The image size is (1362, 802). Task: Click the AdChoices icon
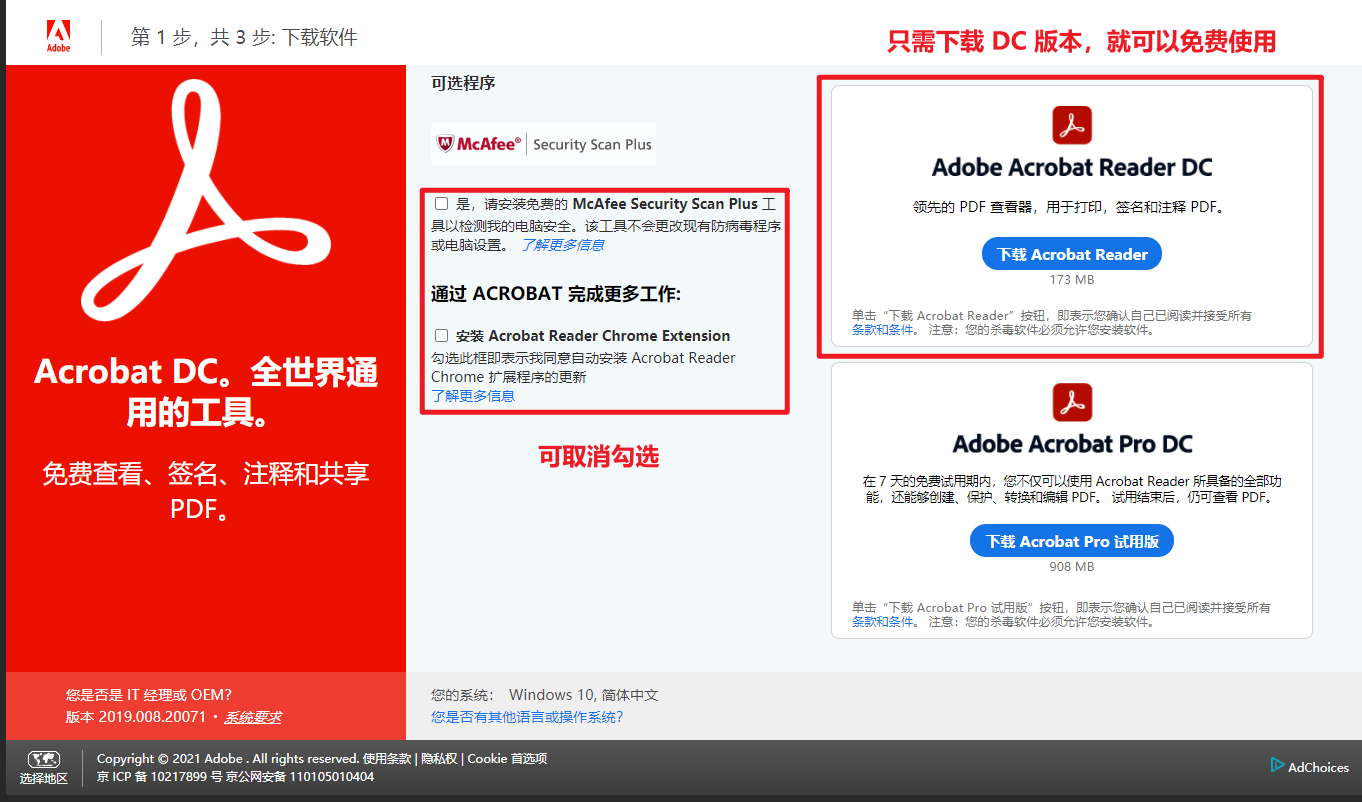coord(1277,765)
